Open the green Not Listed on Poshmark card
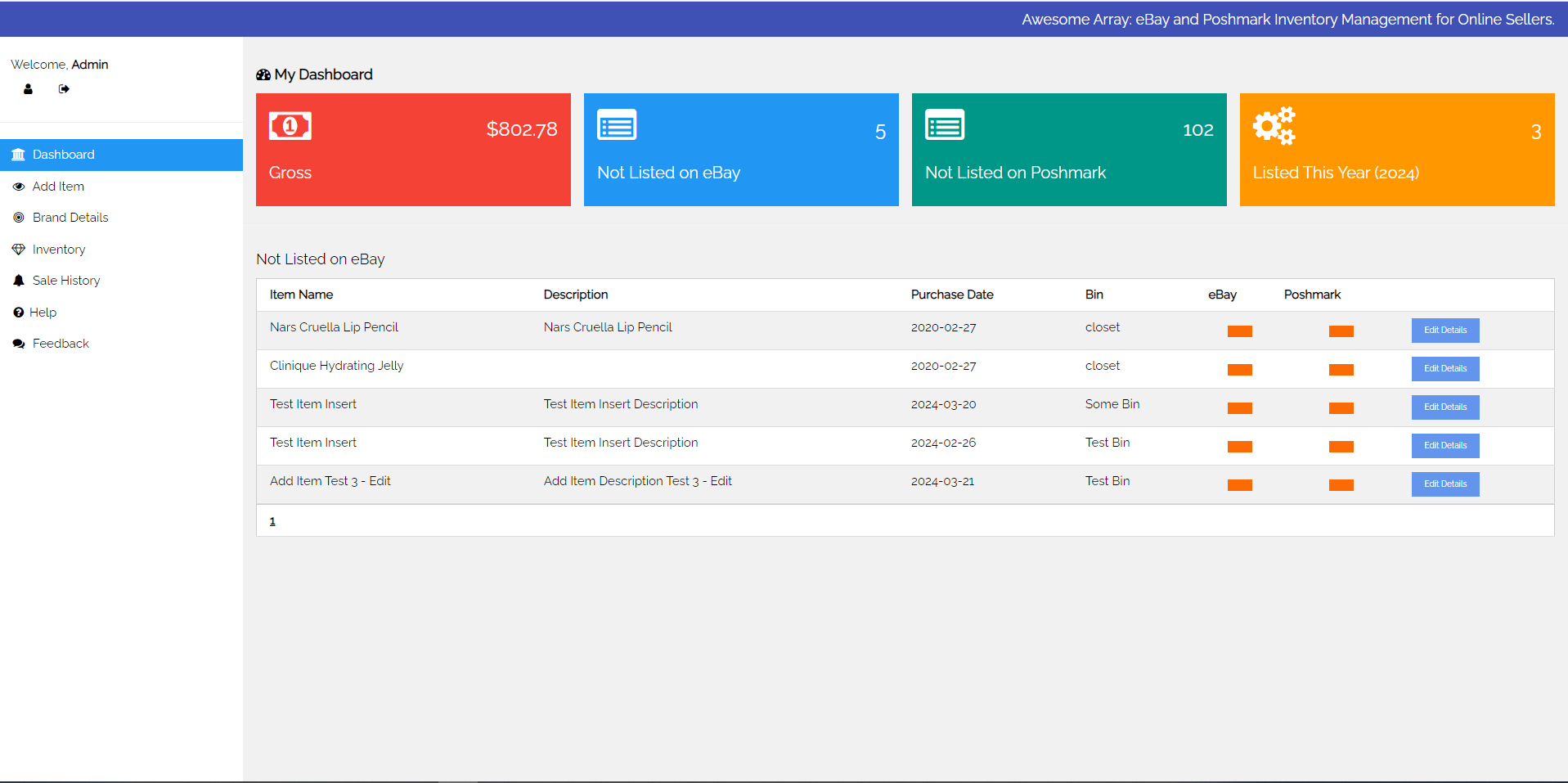1568x783 pixels. click(x=1069, y=150)
